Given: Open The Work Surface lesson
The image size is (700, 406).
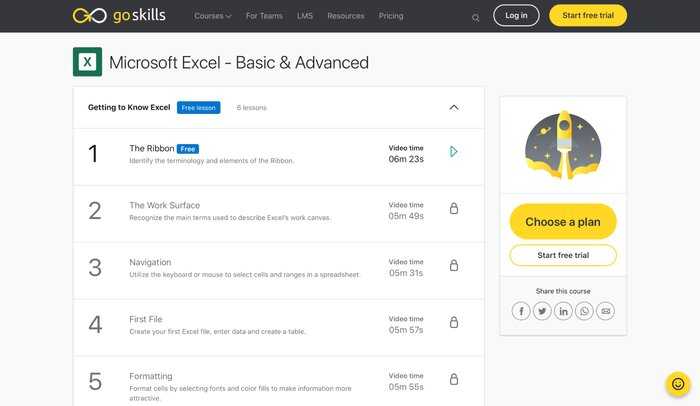Looking at the screenshot, I should (165, 205).
